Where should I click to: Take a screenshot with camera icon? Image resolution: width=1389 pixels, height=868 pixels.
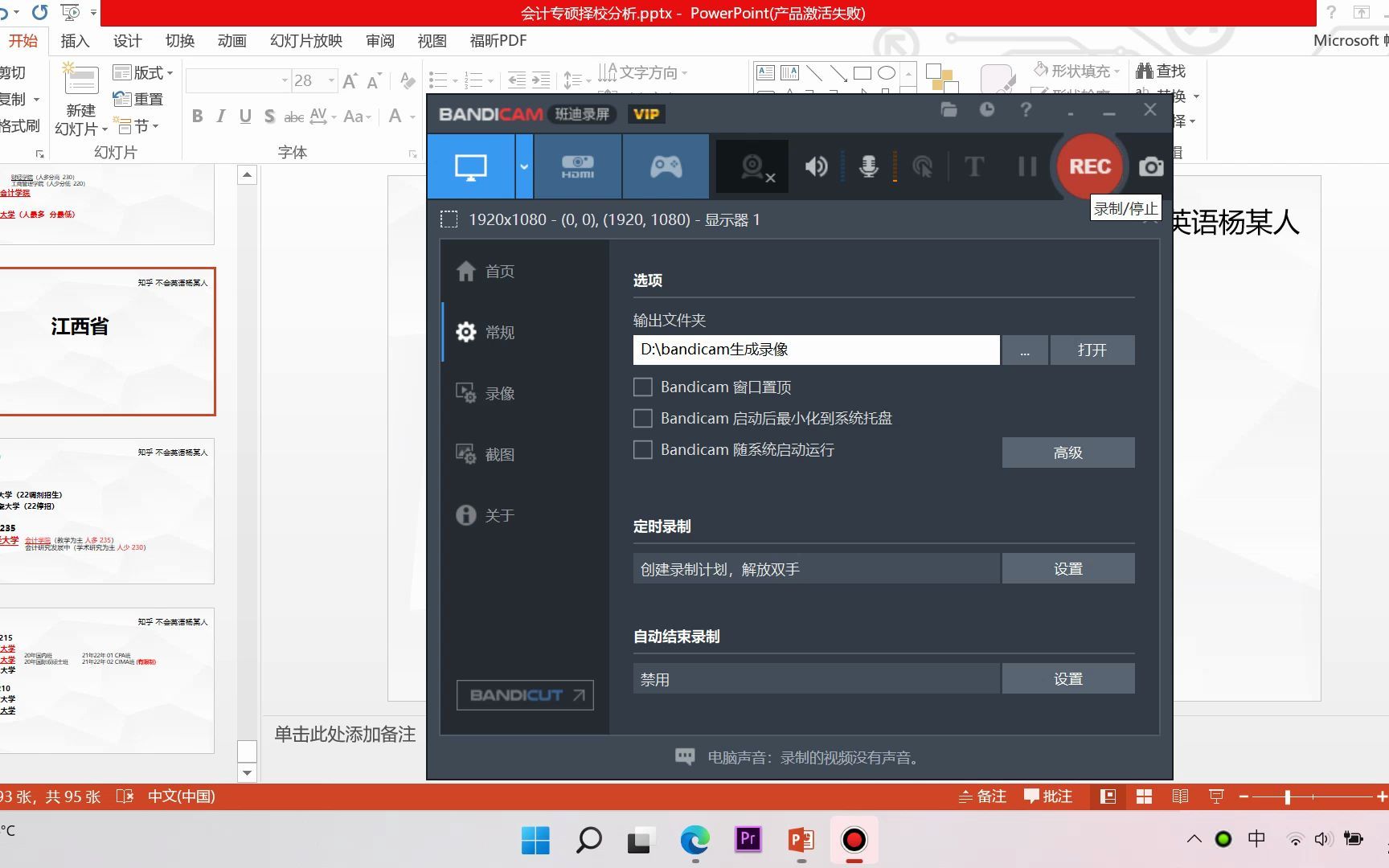pyautogui.click(x=1151, y=166)
